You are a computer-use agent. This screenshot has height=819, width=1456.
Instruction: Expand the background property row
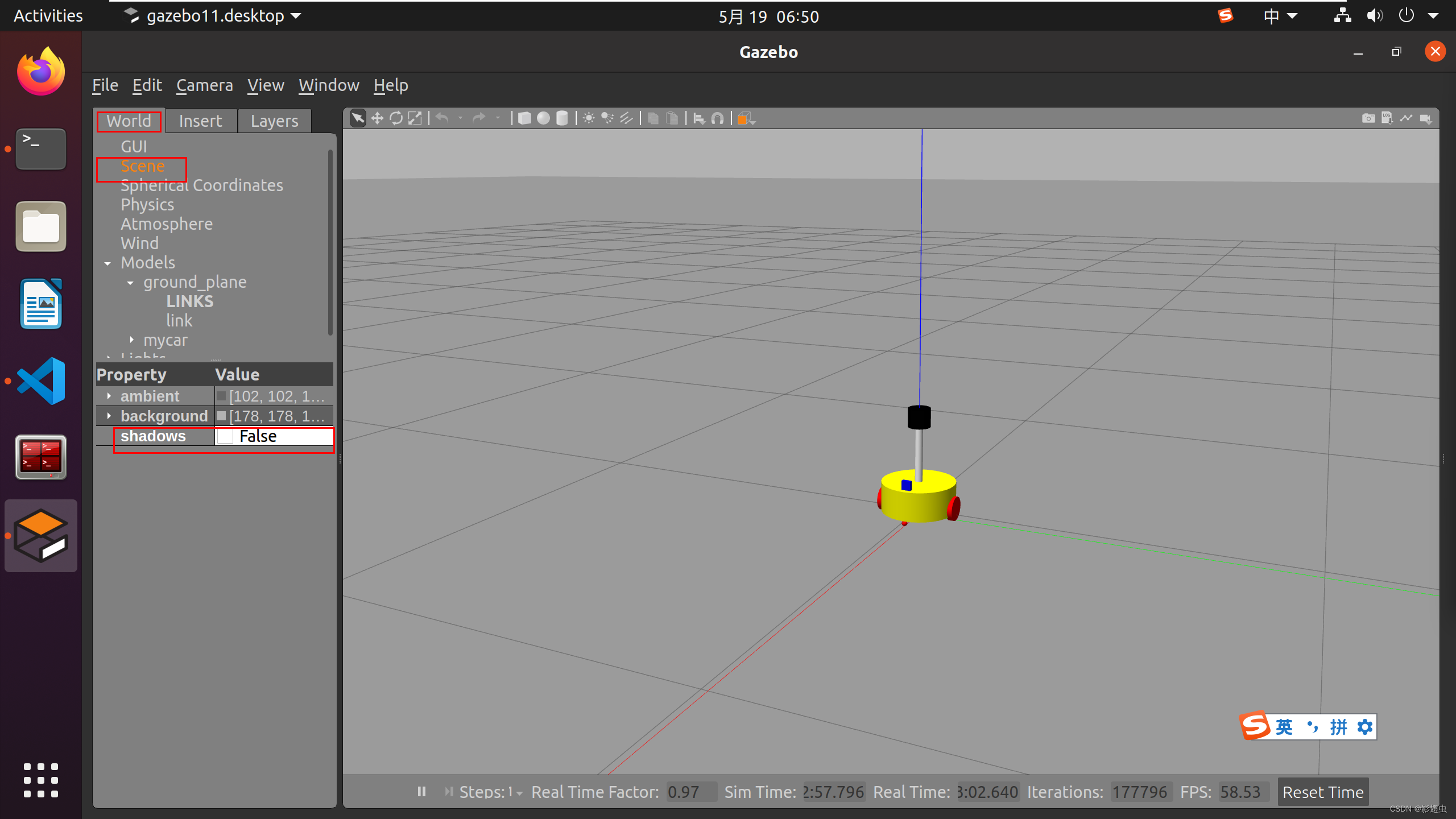click(x=109, y=416)
